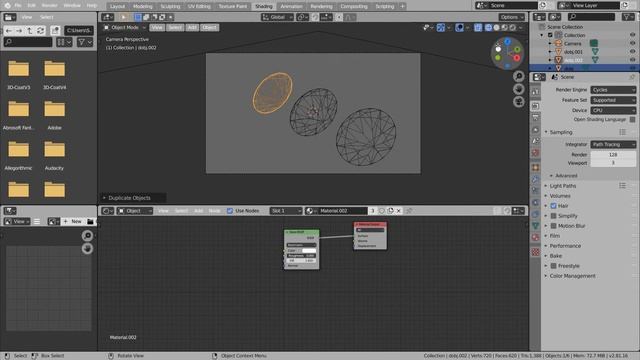
Task: Enable the Freestyle checkbox
Action: point(553,266)
